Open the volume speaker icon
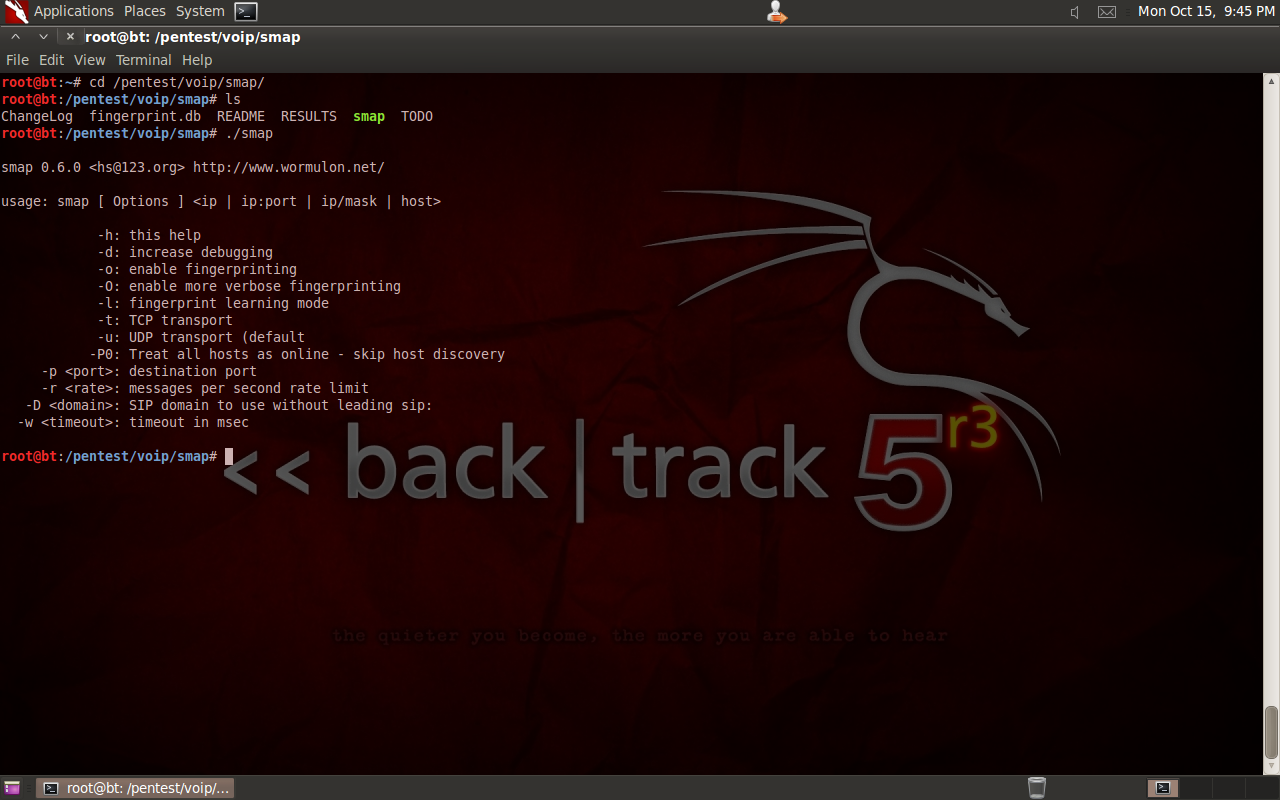The height and width of the screenshot is (800, 1280). pyautogui.click(x=1075, y=12)
